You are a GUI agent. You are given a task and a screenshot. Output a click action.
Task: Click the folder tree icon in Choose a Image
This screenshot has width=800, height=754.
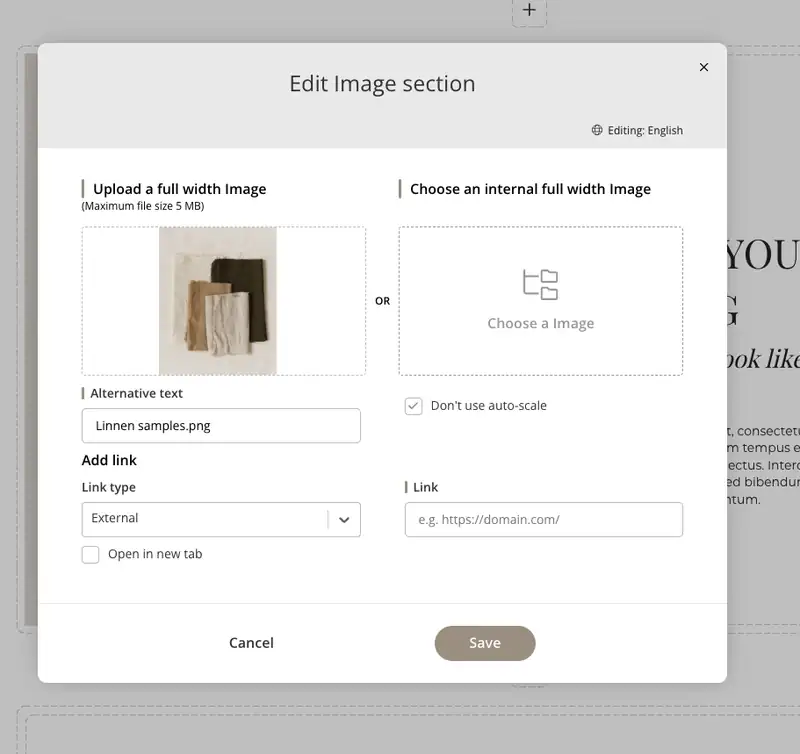540,285
